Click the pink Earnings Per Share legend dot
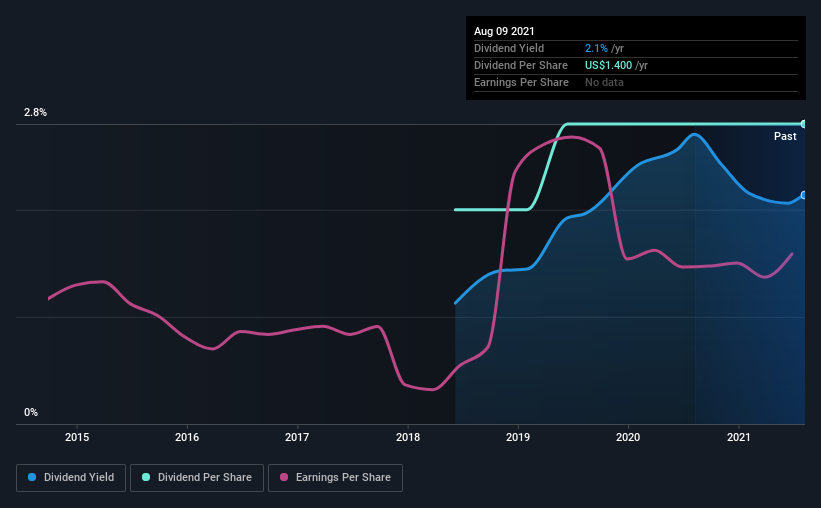This screenshot has width=821, height=508. 284,477
